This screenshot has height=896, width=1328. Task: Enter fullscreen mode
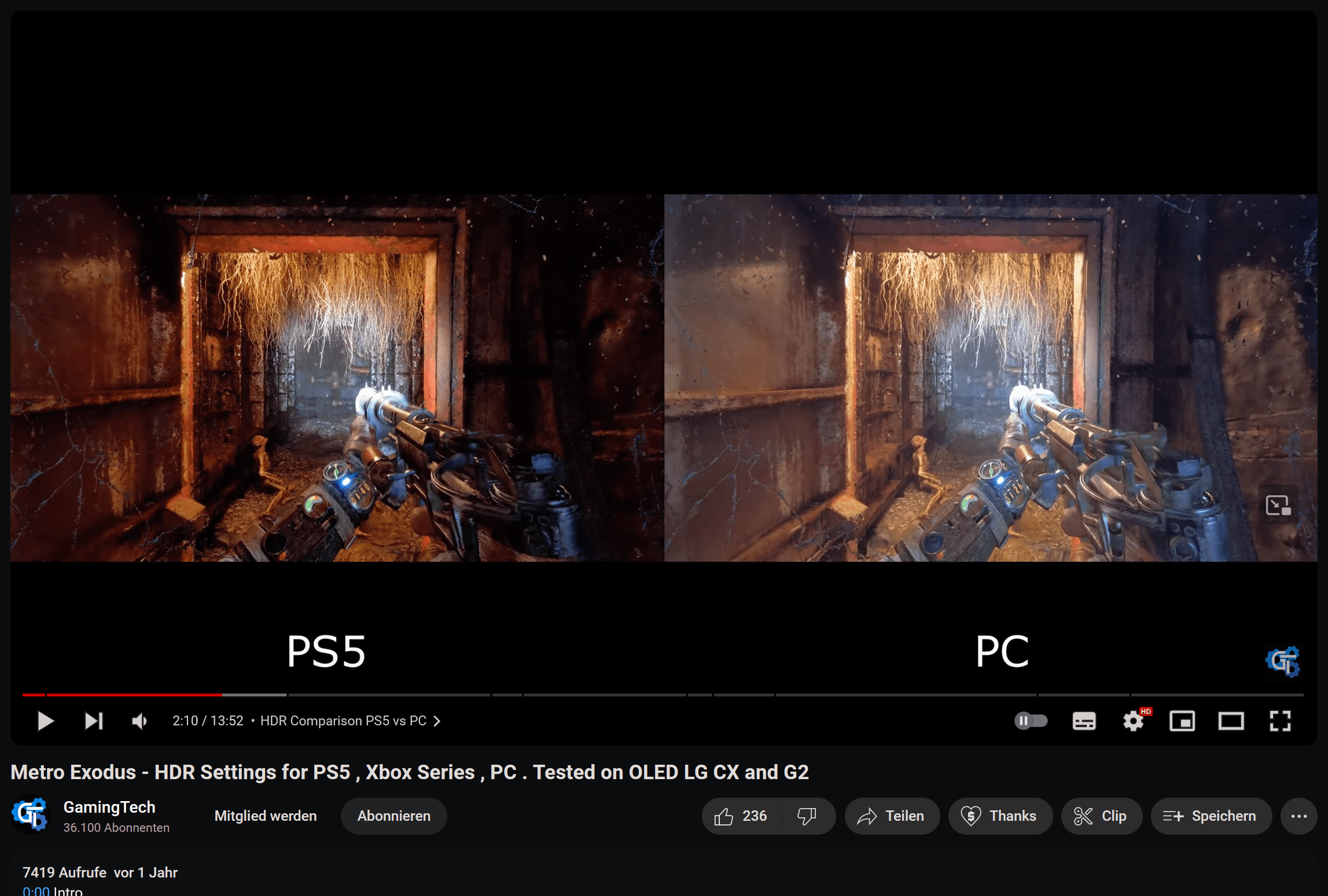pyautogui.click(x=1280, y=721)
